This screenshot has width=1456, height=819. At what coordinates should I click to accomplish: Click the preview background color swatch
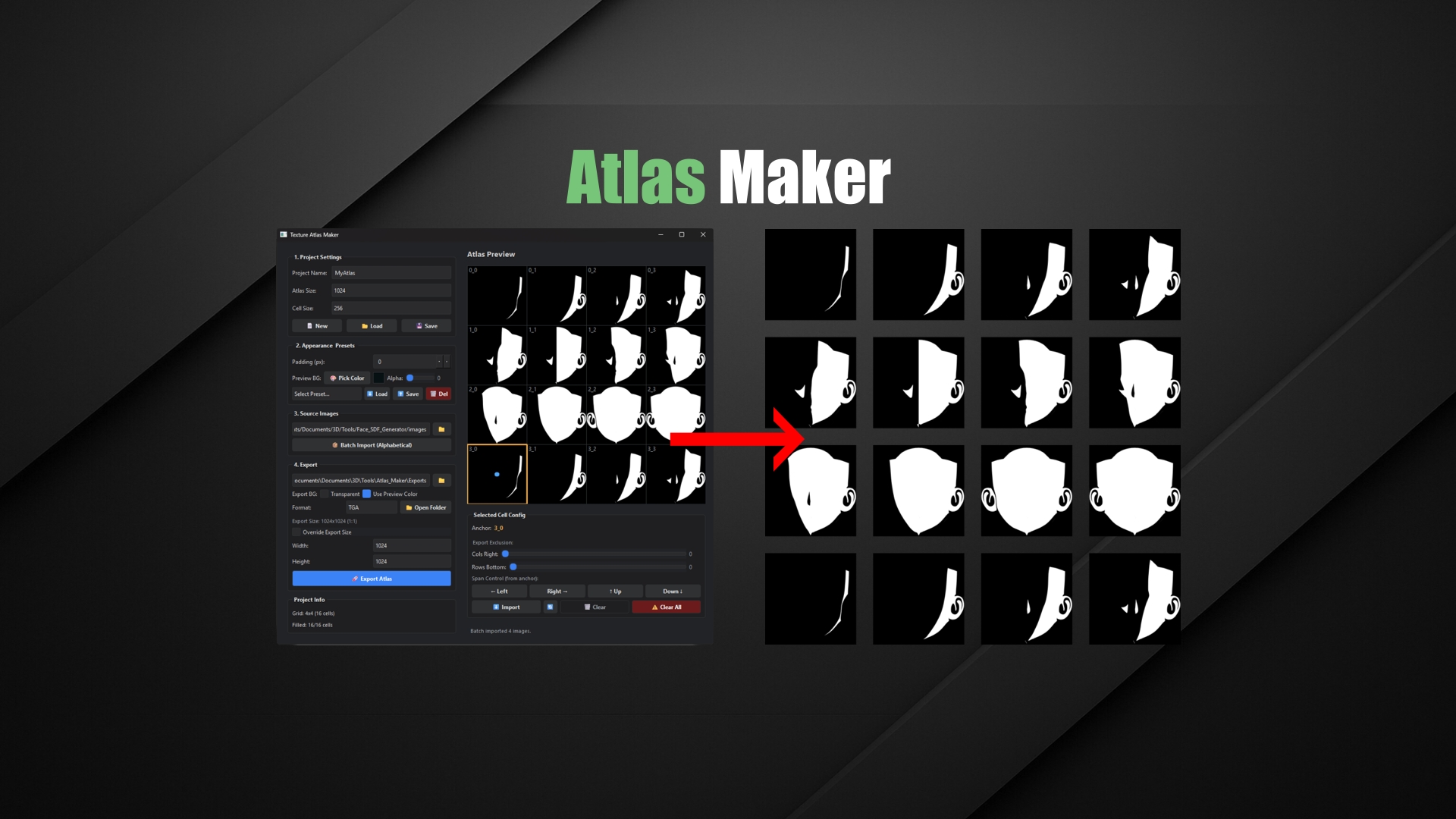pos(378,378)
